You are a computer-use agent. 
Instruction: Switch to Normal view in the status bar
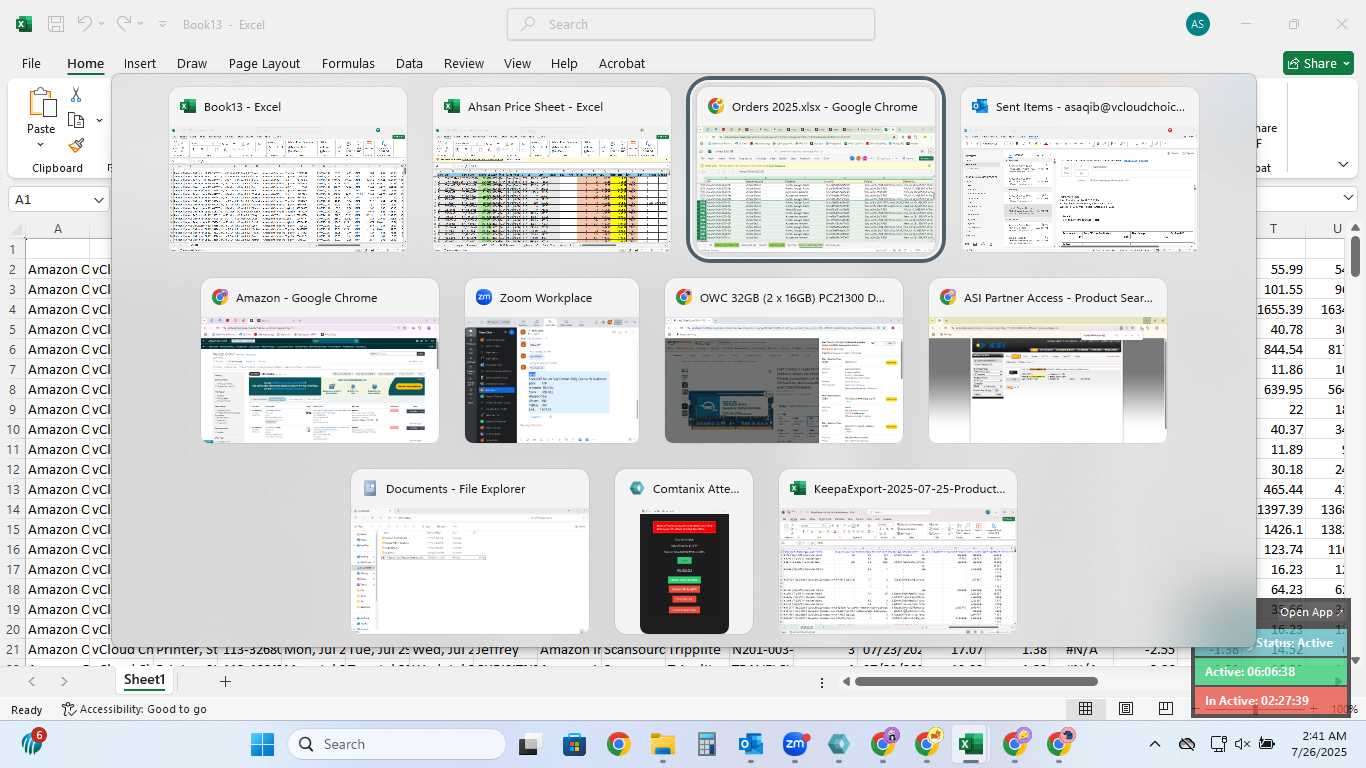(1085, 709)
